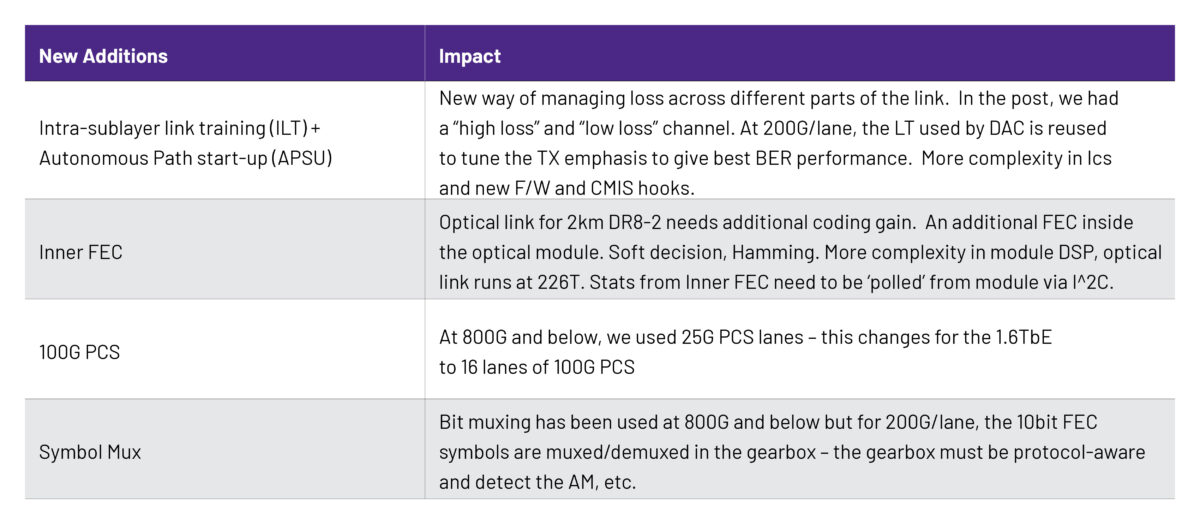Screen dimensions: 1200x525
Task: Click the line starting "At 800G and below, we used"
Action: coord(745,337)
